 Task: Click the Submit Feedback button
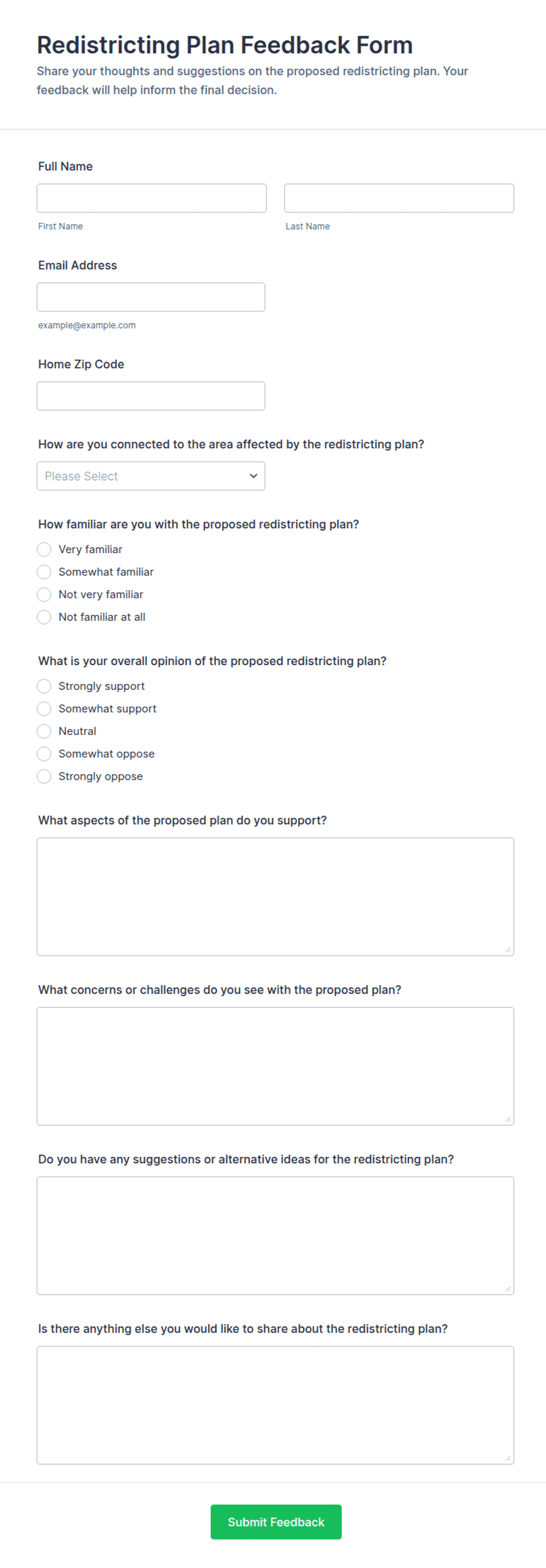(276, 1522)
